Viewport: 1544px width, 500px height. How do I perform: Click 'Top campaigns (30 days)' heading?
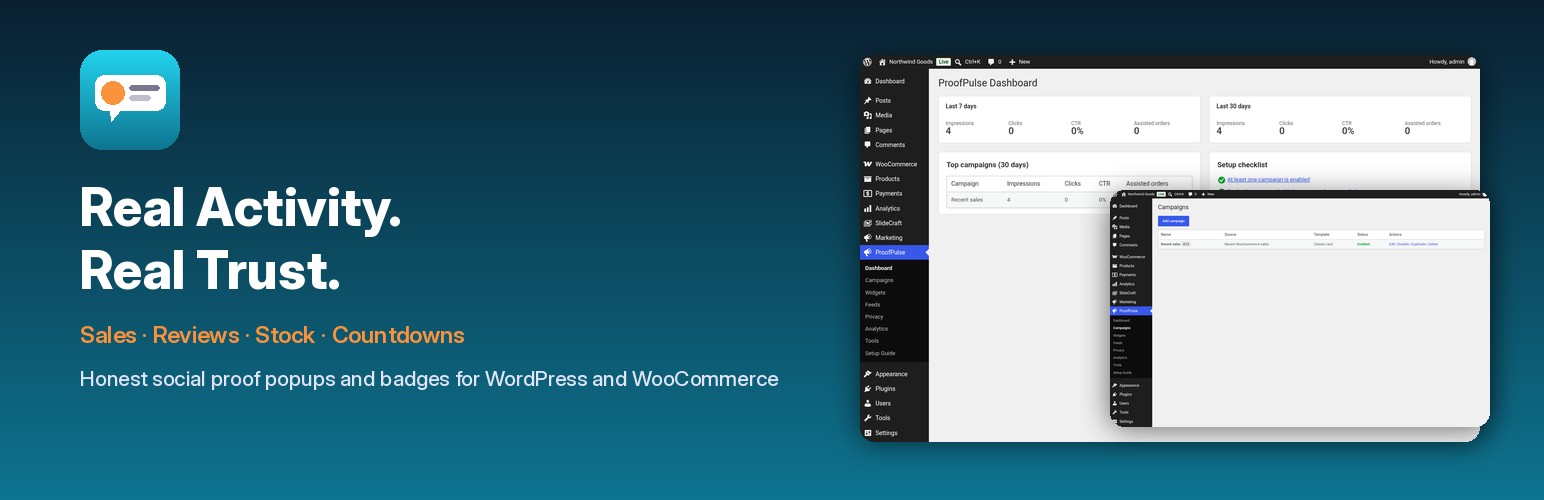click(987, 164)
